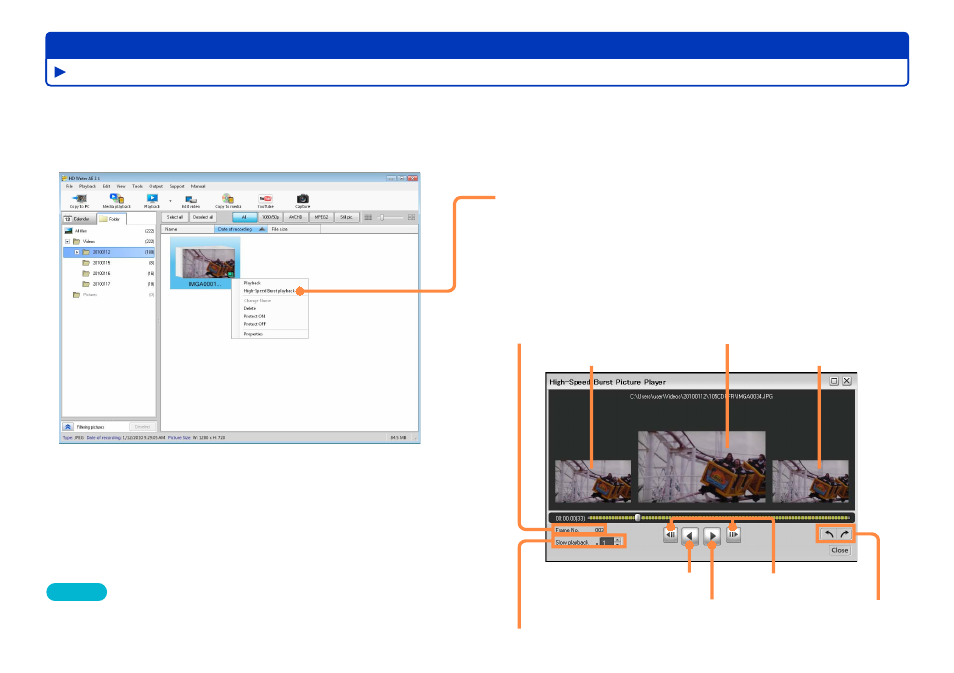This screenshot has height=673, width=954.
Task: Open the Tools menu
Action: tap(138, 186)
